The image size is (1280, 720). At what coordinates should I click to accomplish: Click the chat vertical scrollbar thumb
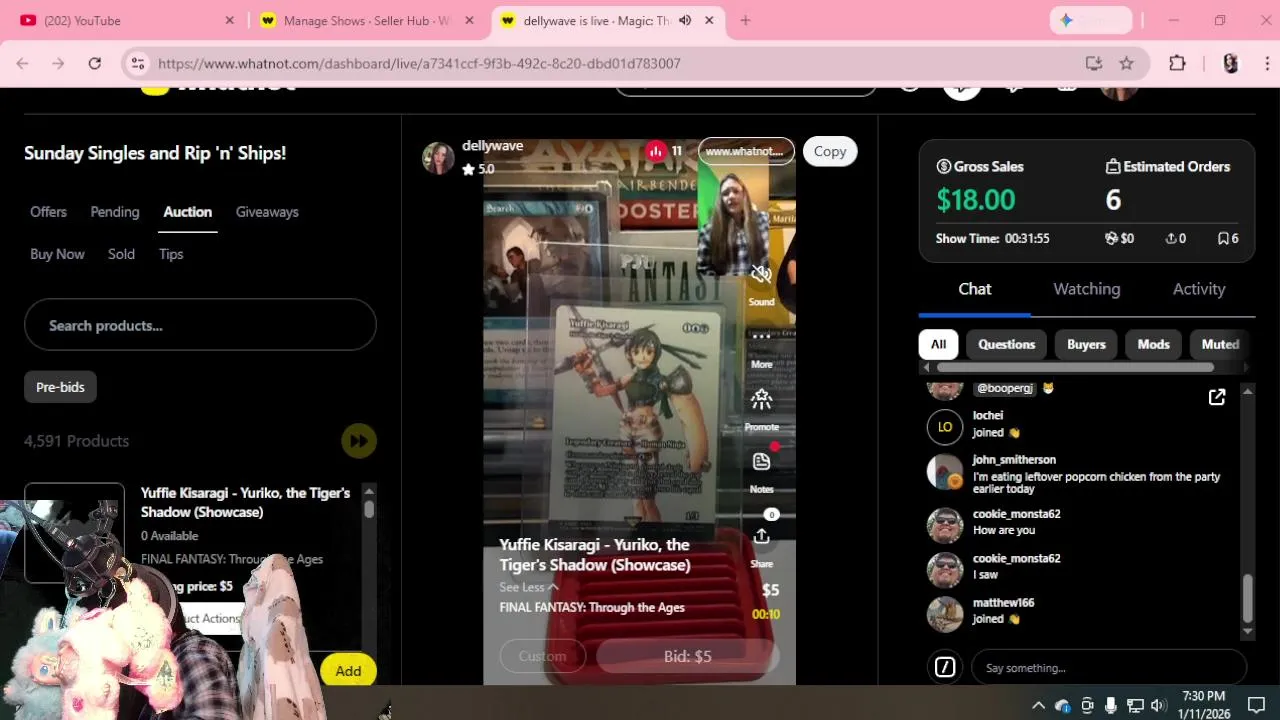1247,598
